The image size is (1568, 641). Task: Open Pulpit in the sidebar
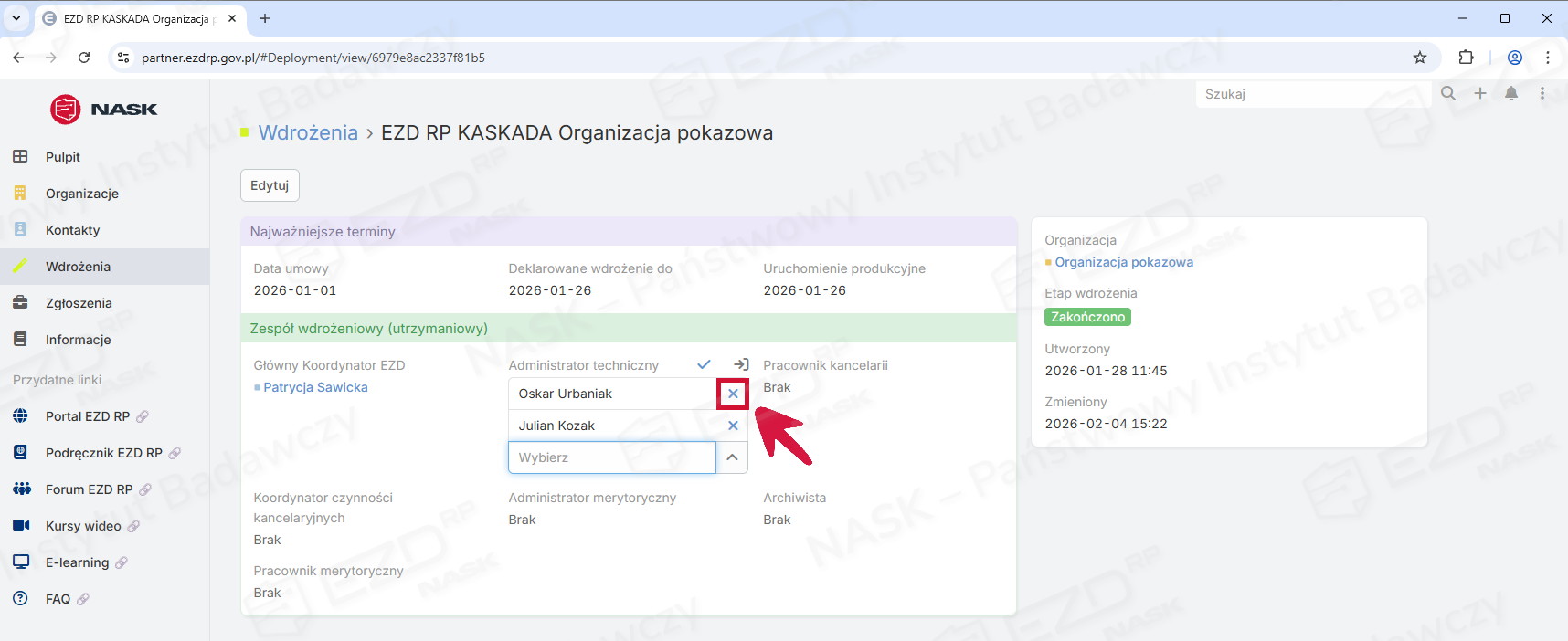63,157
